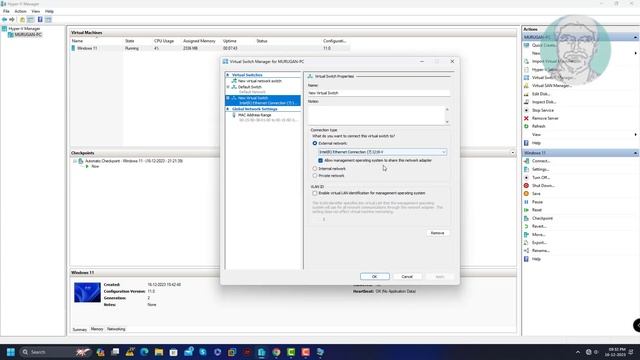Open the File menu
Screen dimensions: 640x360
pyautogui.click(x=6, y=11)
